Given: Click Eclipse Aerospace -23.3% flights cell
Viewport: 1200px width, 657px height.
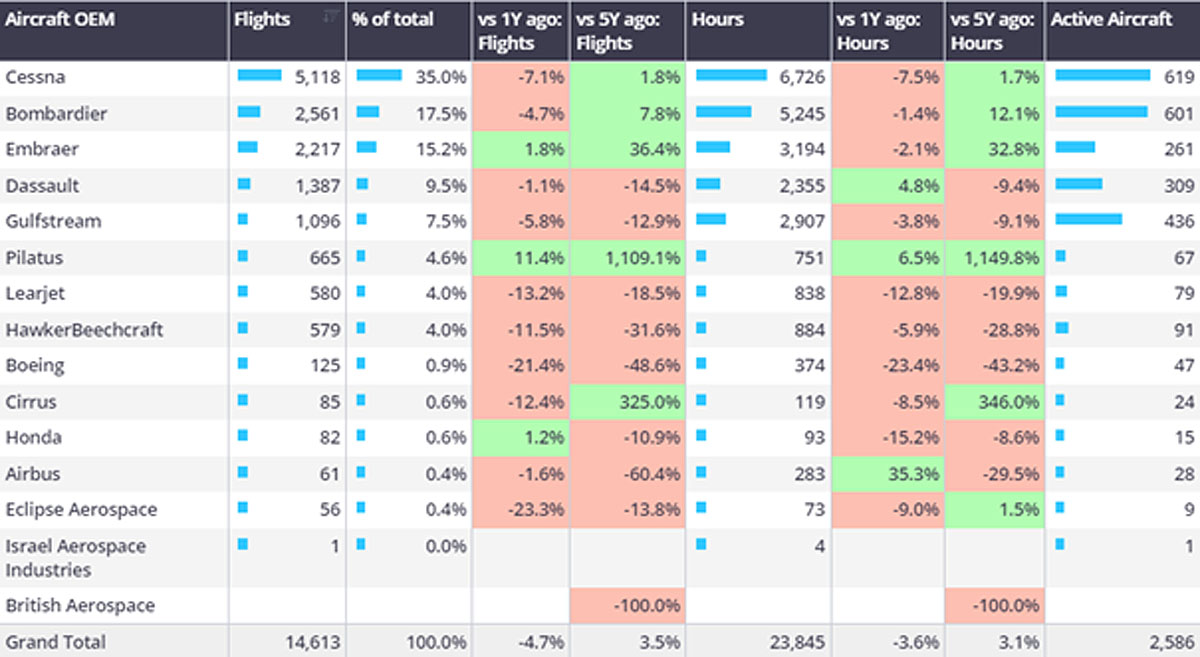Looking at the screenshot, I should [520, 509].
